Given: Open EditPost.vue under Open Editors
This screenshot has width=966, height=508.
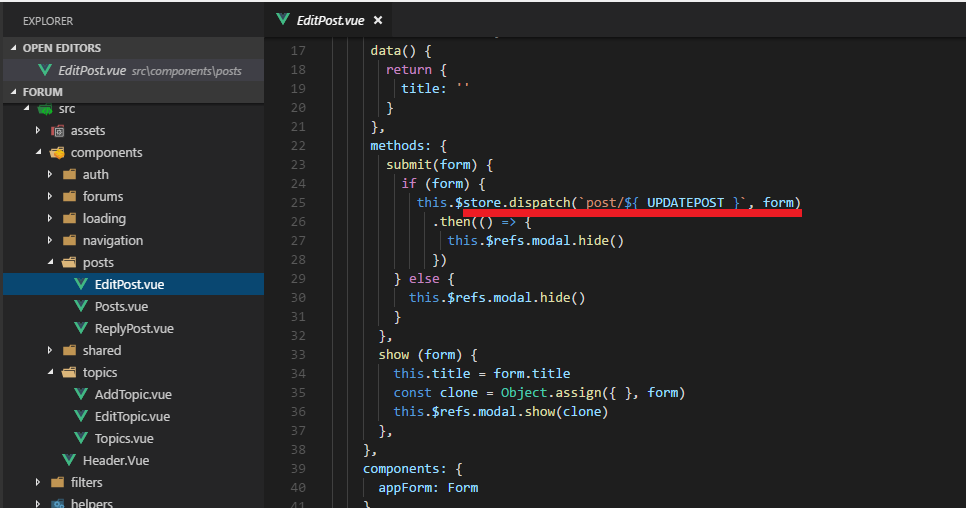Looking at the screenshot, I should 133,70.
